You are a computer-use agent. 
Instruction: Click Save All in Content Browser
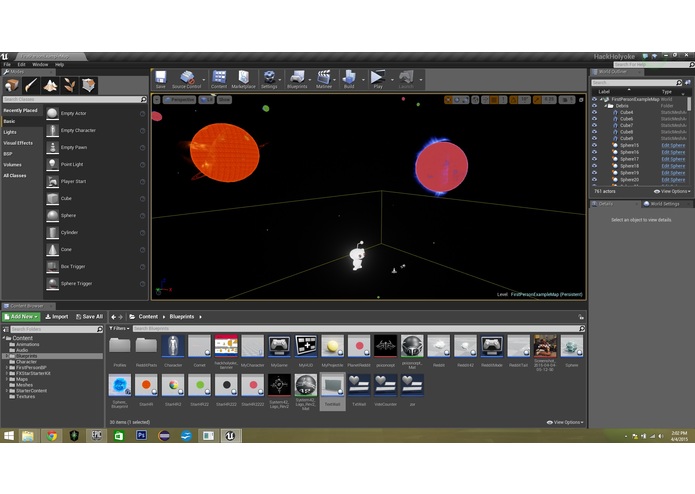[x=89, y=317]
